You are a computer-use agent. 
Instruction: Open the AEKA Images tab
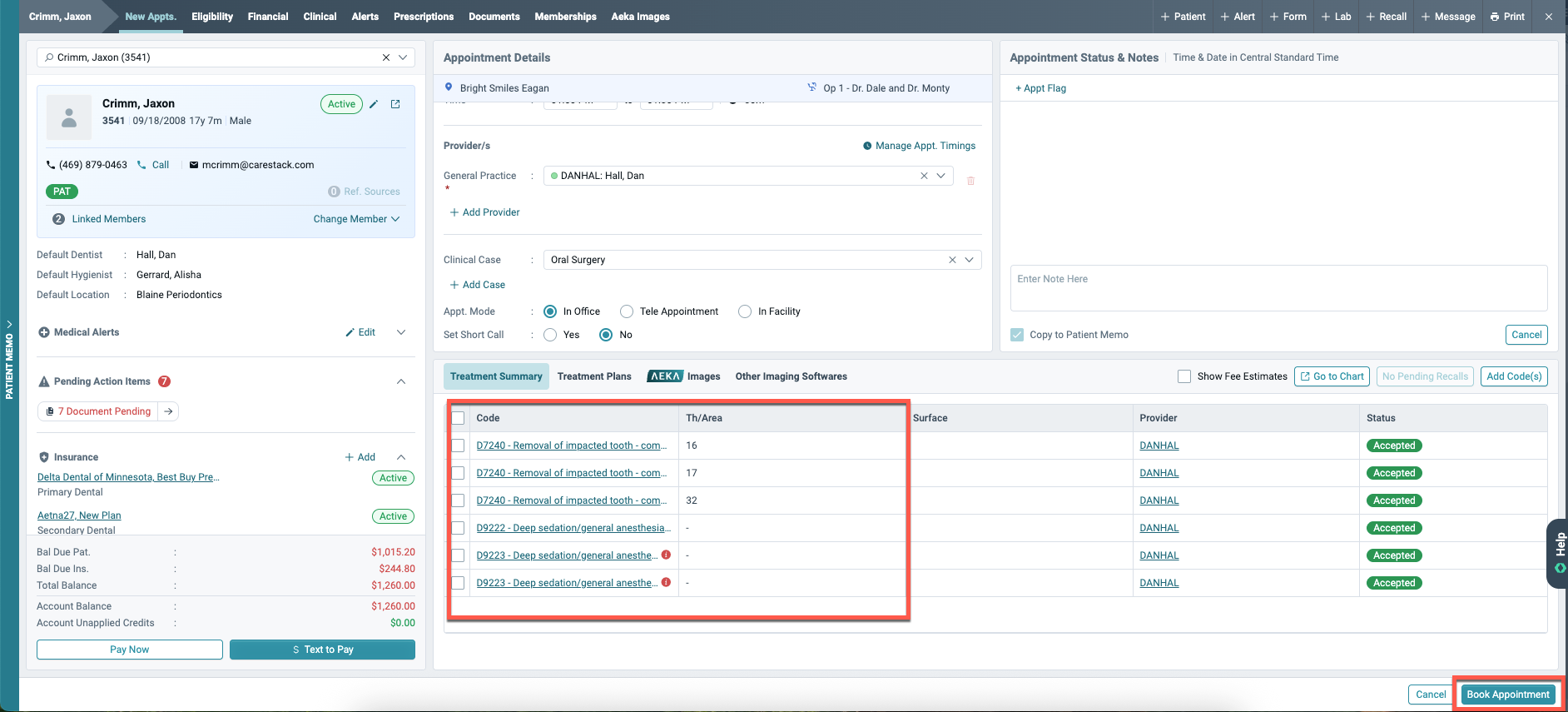coord(683,376)
